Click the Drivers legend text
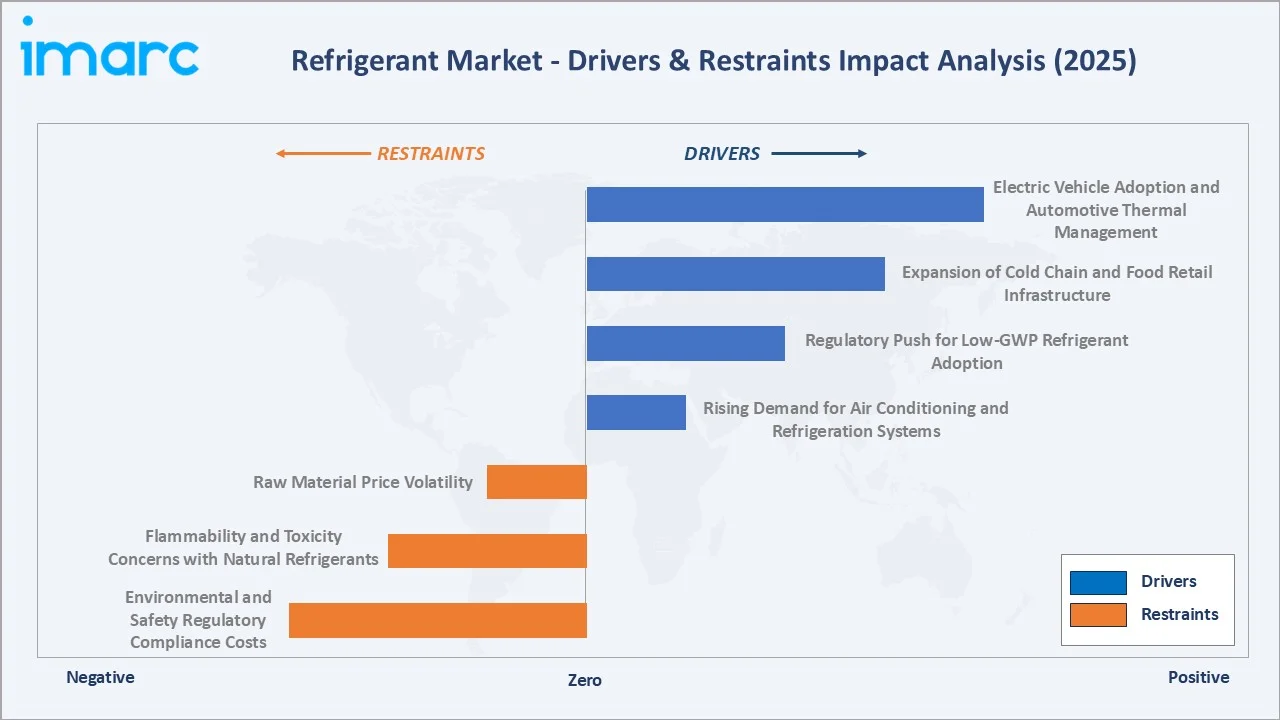This screenshot has width=1280, height=720. point(1168,582)
